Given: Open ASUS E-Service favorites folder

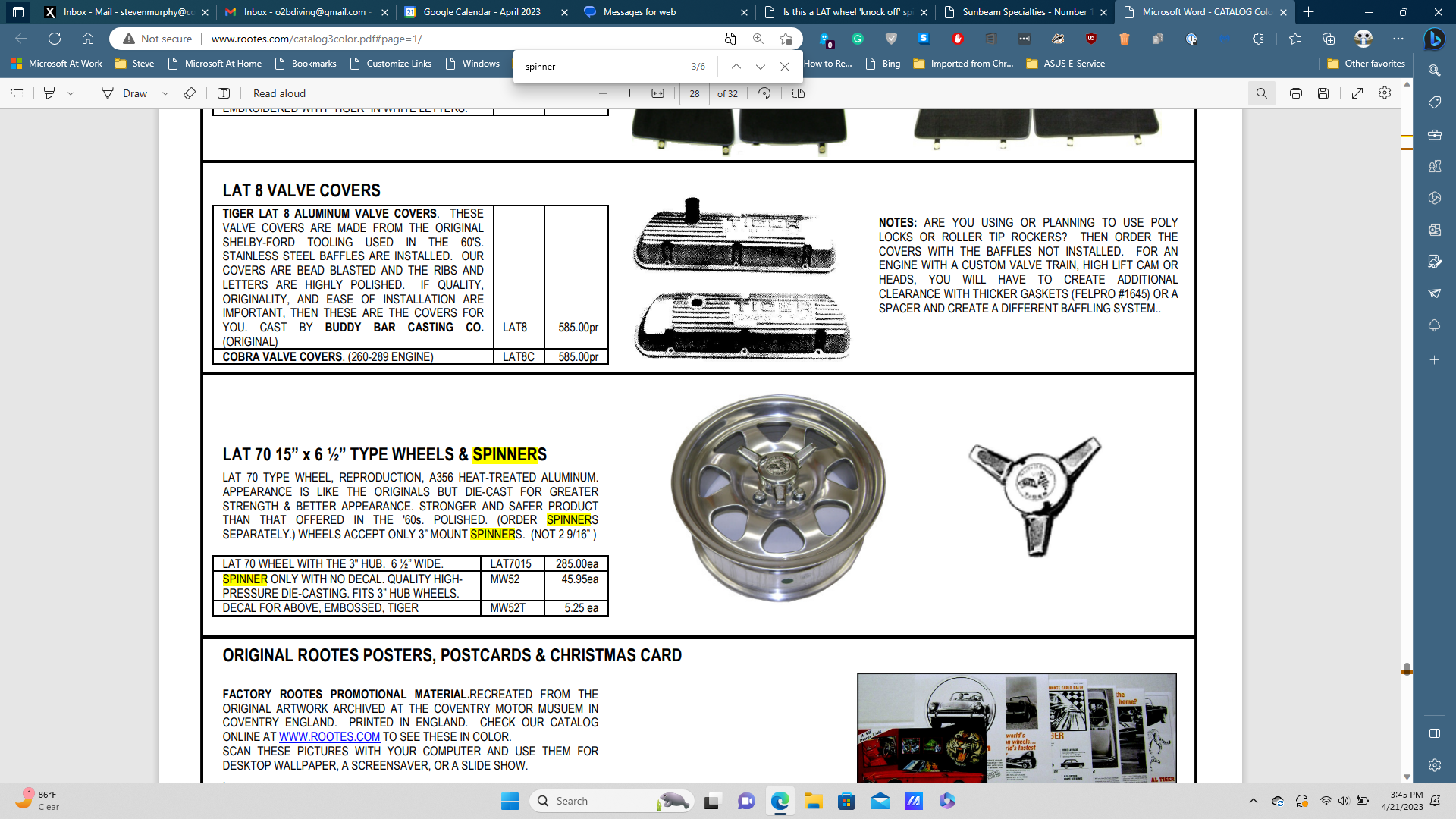Looking at the screenshot, I should coord(1065,64).
